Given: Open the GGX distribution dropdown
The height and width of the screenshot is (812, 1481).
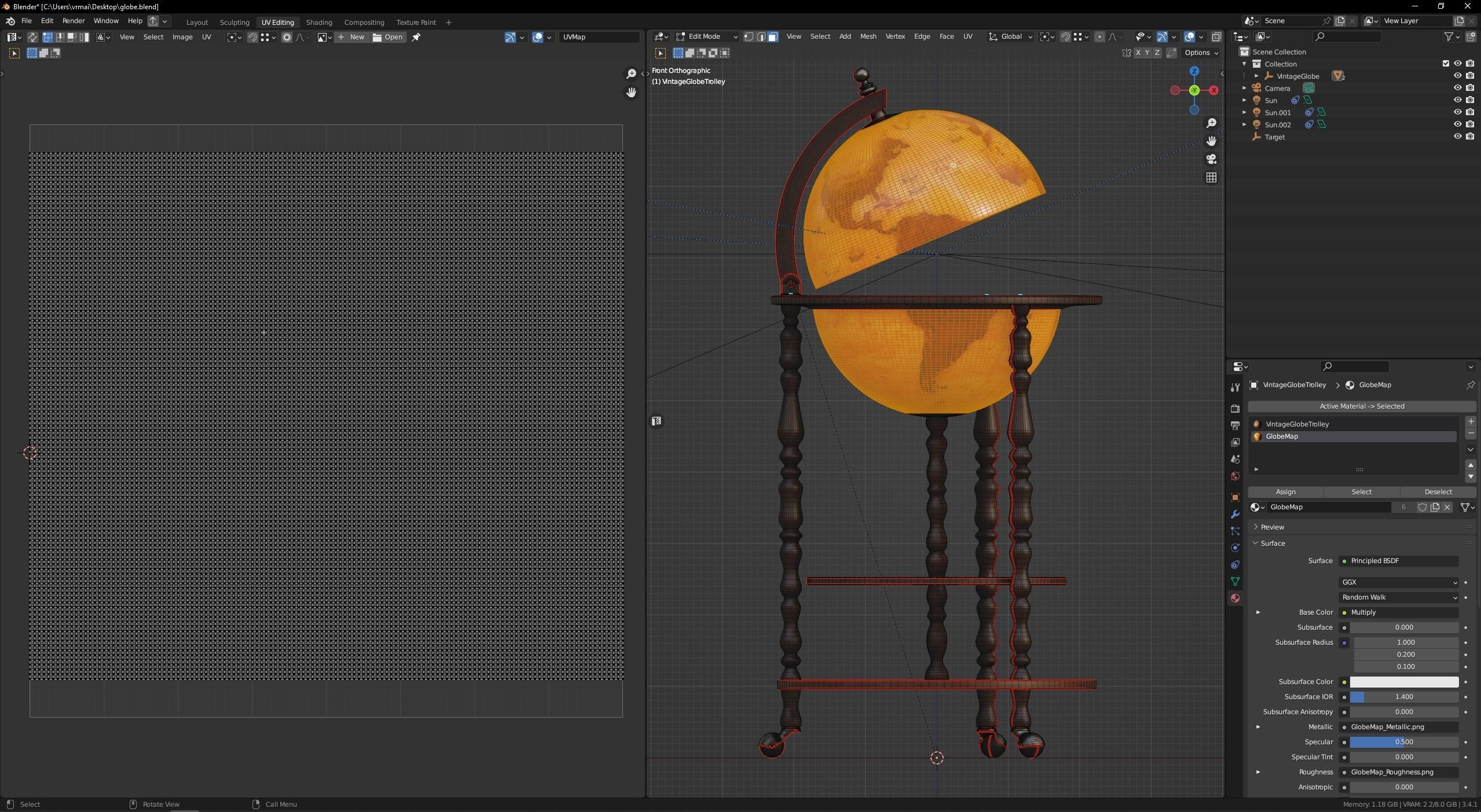Looking at the screenshot, I should coord(1398,582).
